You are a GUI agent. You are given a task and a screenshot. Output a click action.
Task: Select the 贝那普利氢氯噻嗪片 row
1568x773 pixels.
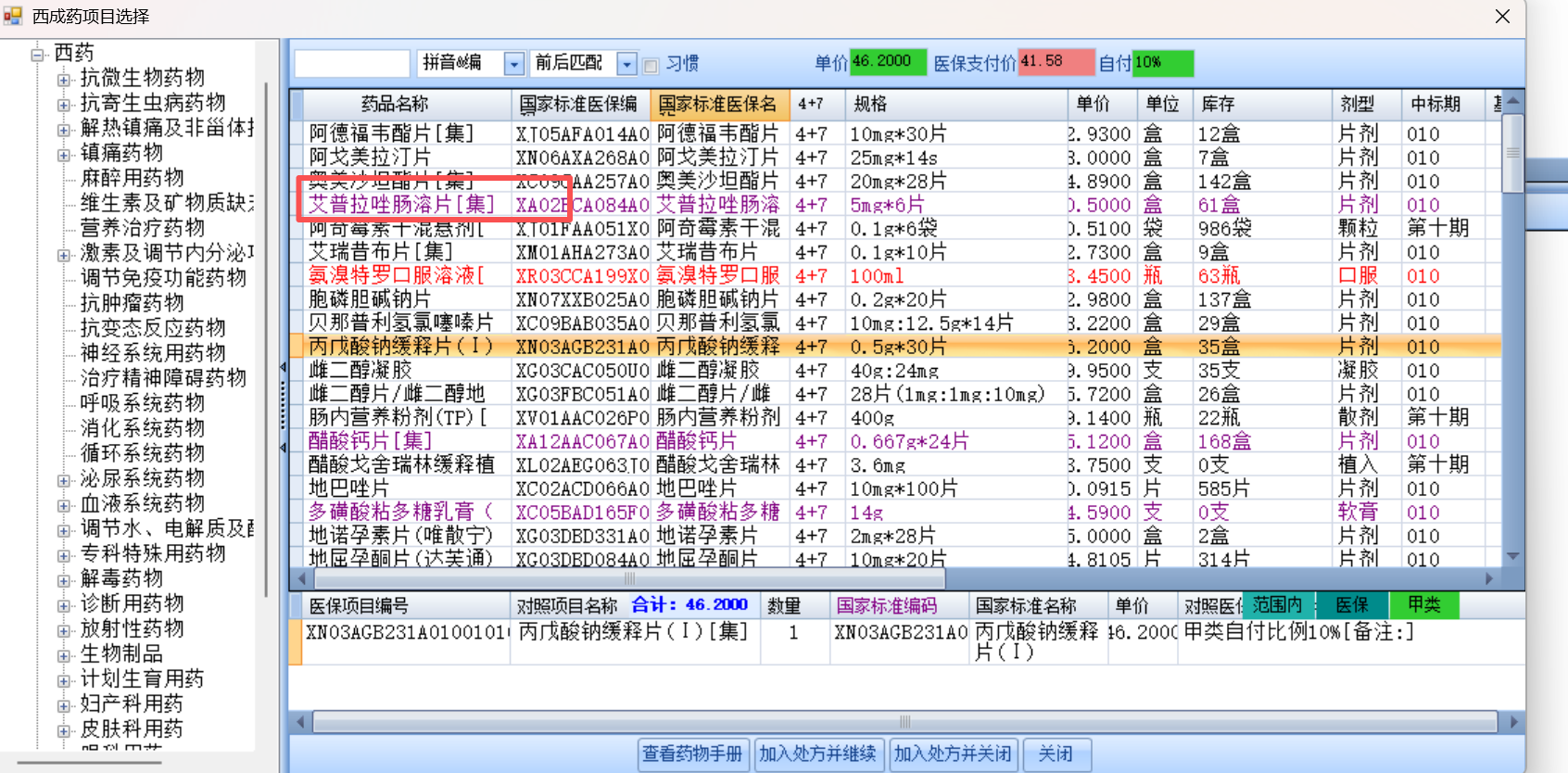point(894,323)
